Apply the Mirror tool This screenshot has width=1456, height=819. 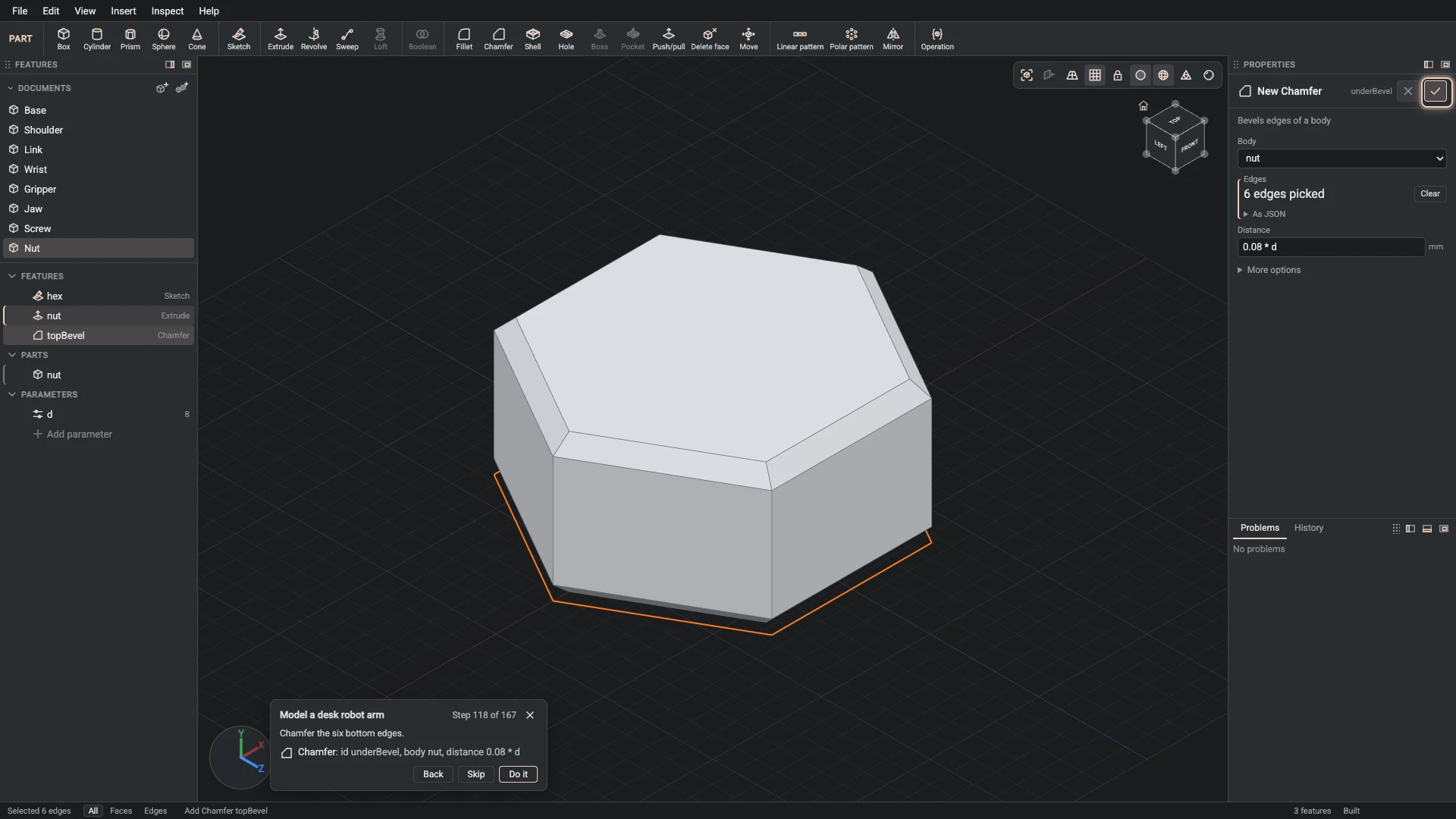(893, 39)
